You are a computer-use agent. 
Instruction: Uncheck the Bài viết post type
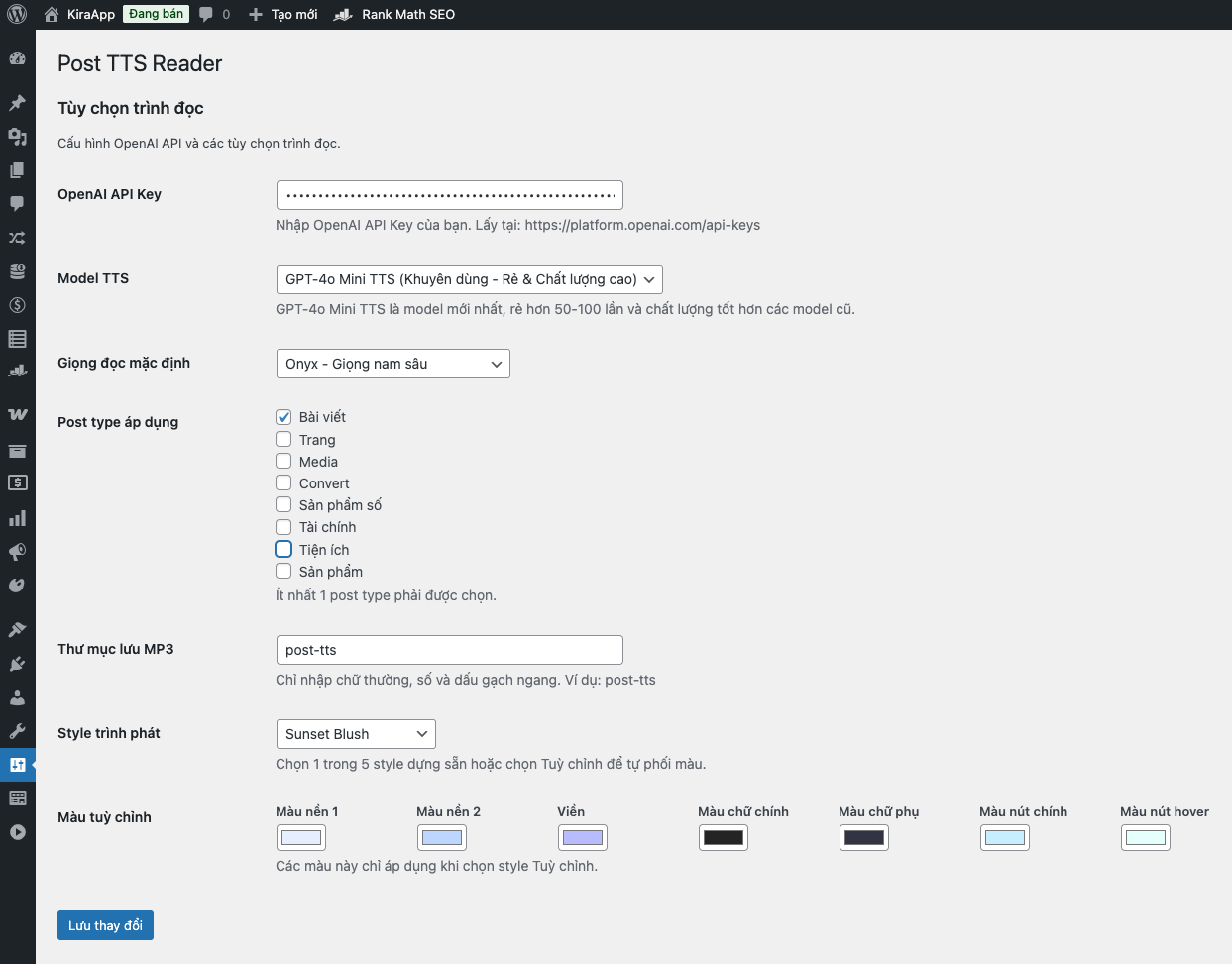pos(283,417)
